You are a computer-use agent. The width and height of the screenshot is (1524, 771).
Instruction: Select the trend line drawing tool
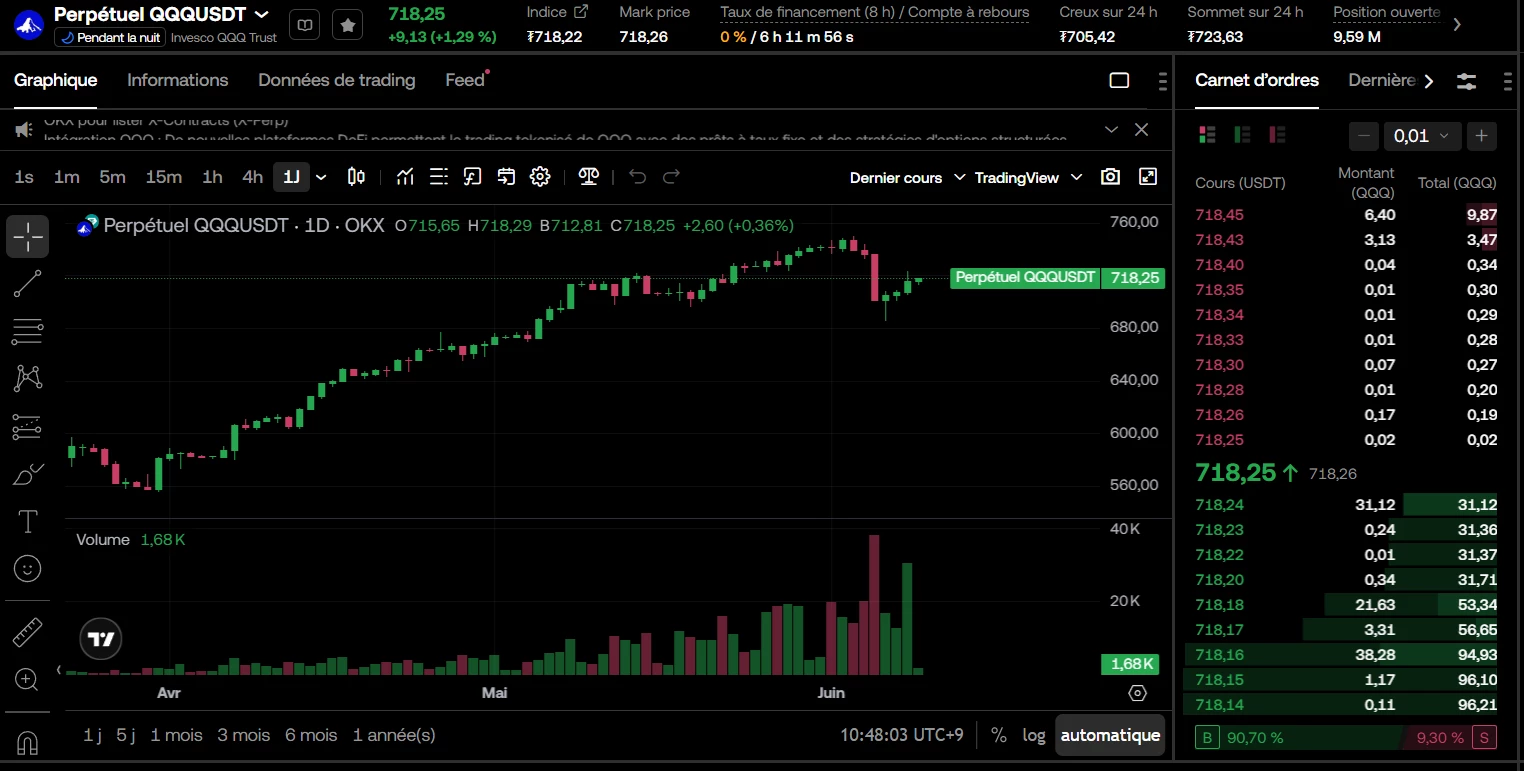tap(28, 284)
